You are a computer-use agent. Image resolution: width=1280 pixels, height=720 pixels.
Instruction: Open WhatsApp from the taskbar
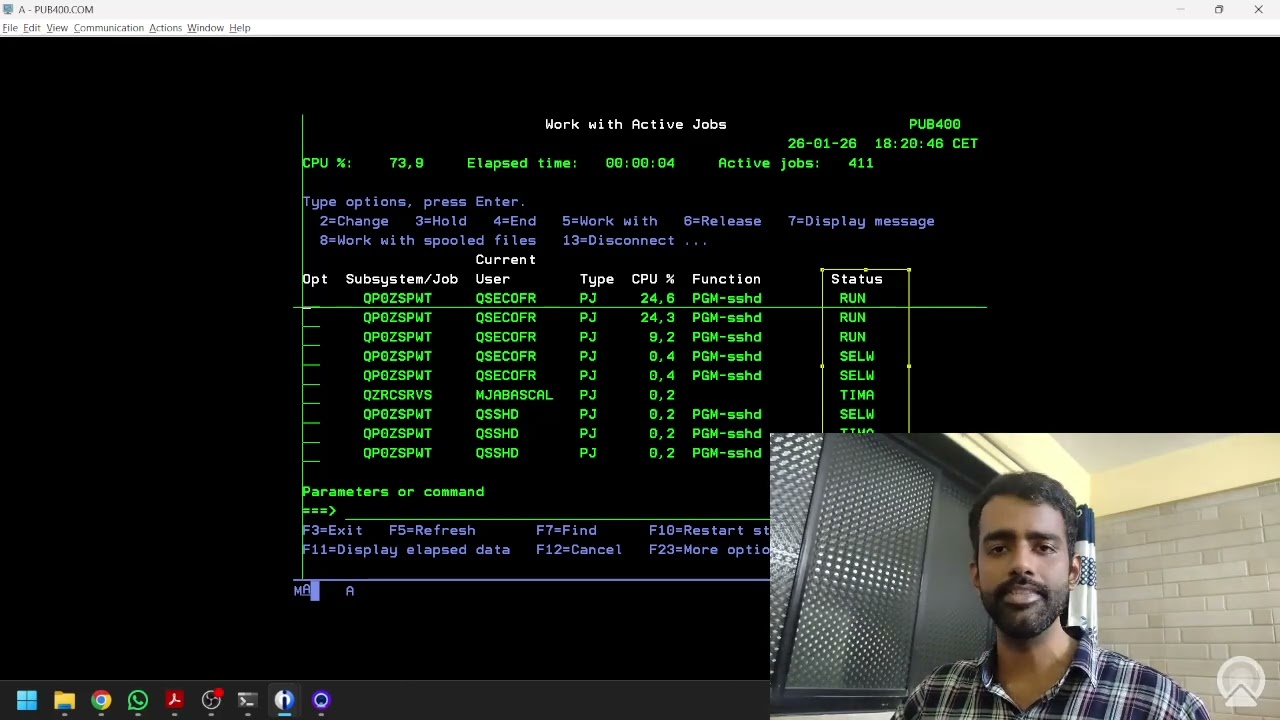(138, 700)
